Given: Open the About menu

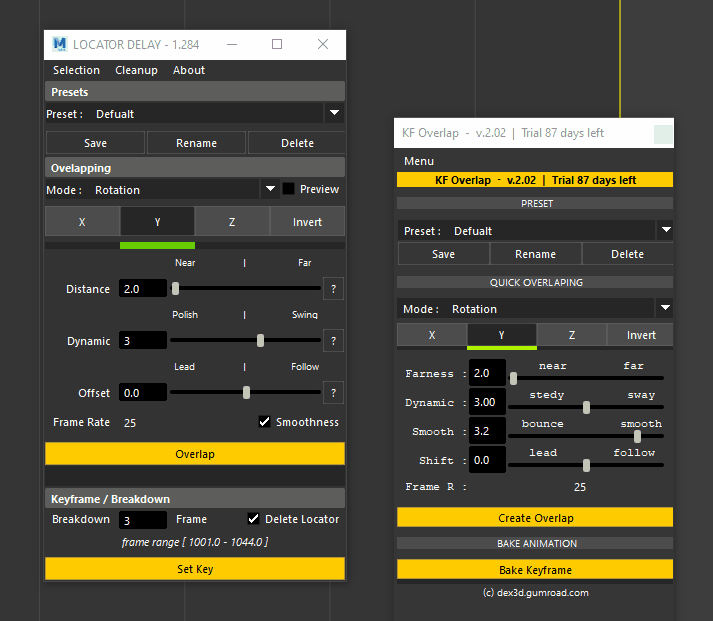Looking at the screenshot, I should coord(189,70).
